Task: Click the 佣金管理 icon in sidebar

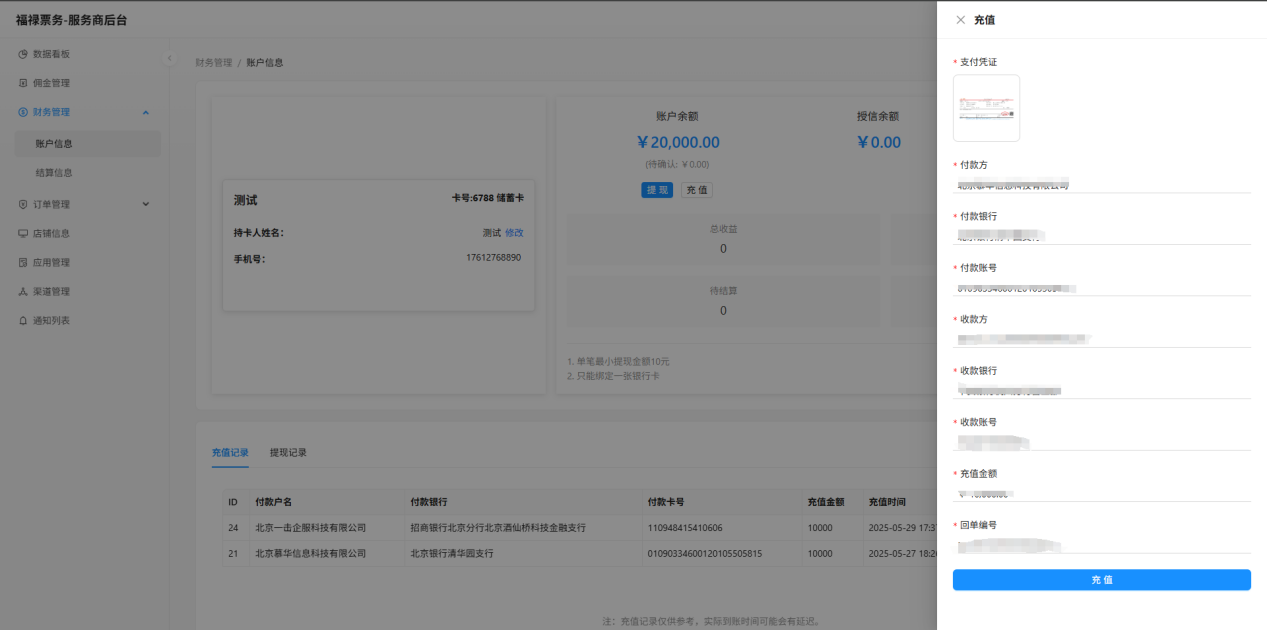Action: [x=23, y=83]
